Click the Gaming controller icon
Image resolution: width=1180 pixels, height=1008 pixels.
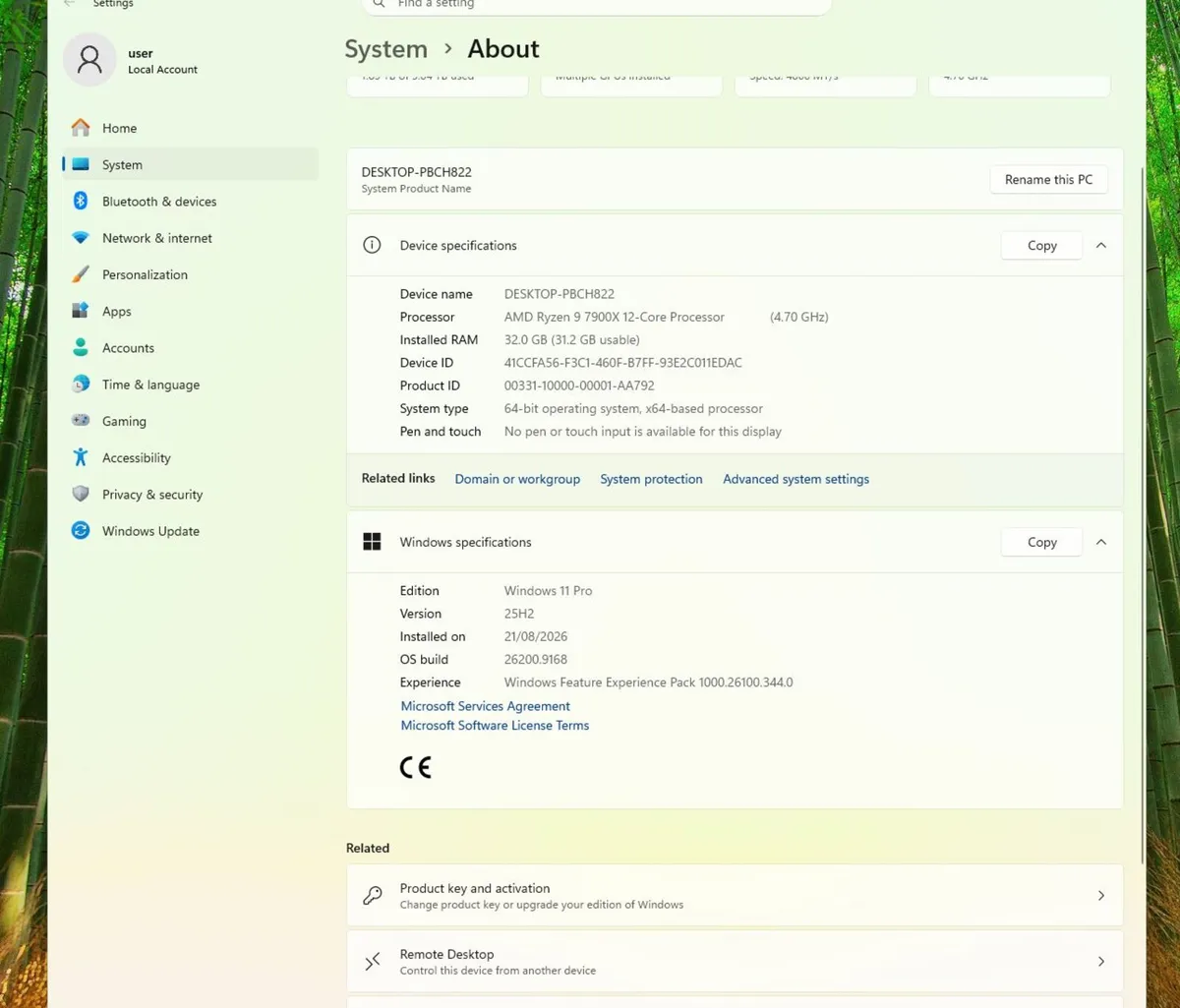click(x=81, y=421)
